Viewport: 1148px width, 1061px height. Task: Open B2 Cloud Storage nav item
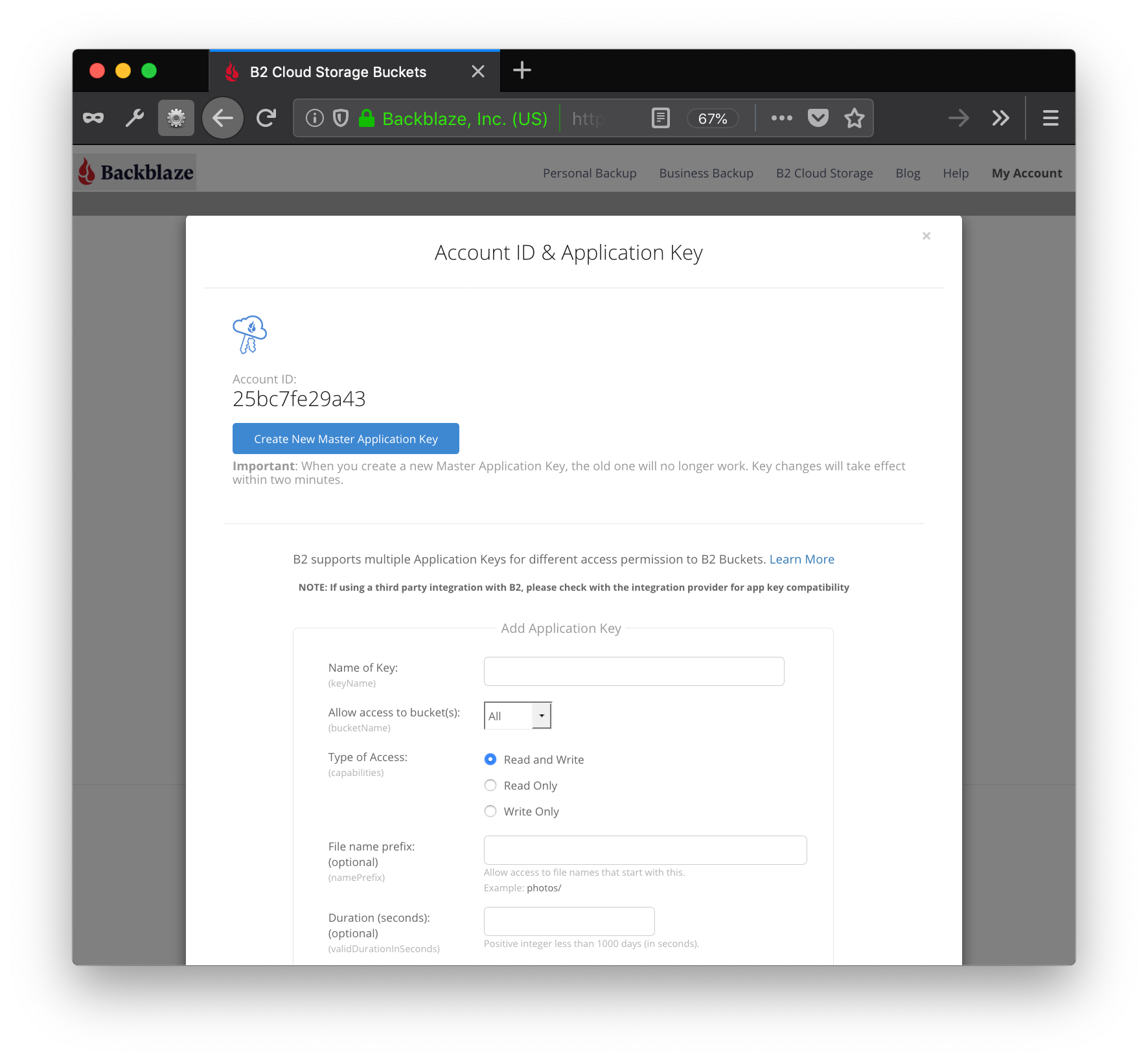click(825, 173)
